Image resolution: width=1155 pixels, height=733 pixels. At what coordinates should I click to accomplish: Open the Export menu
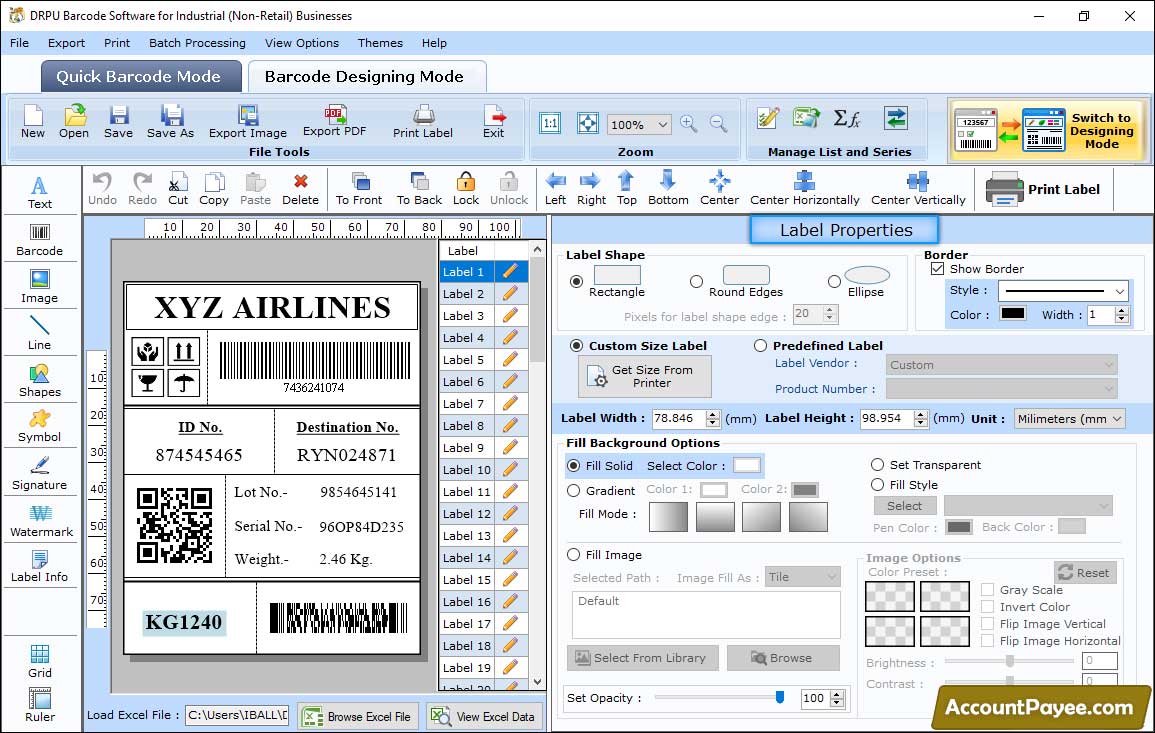click(66, 43)
